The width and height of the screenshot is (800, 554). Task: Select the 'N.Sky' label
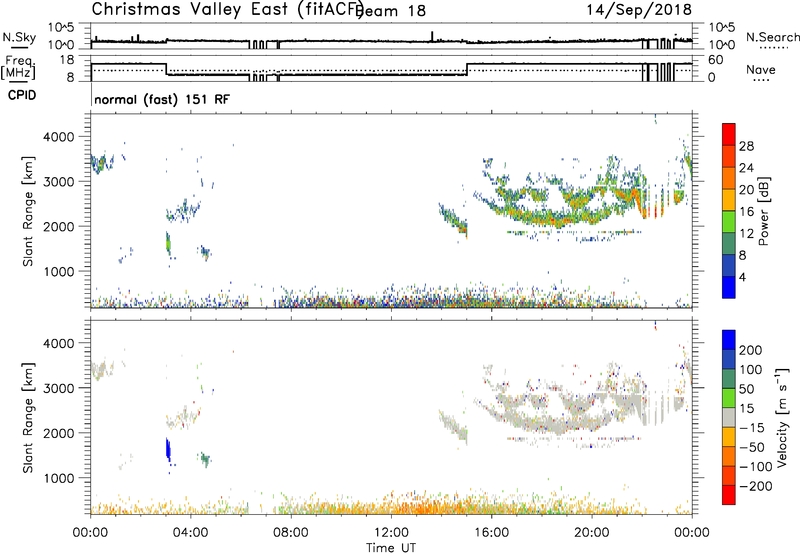click(x=19, y=37)
